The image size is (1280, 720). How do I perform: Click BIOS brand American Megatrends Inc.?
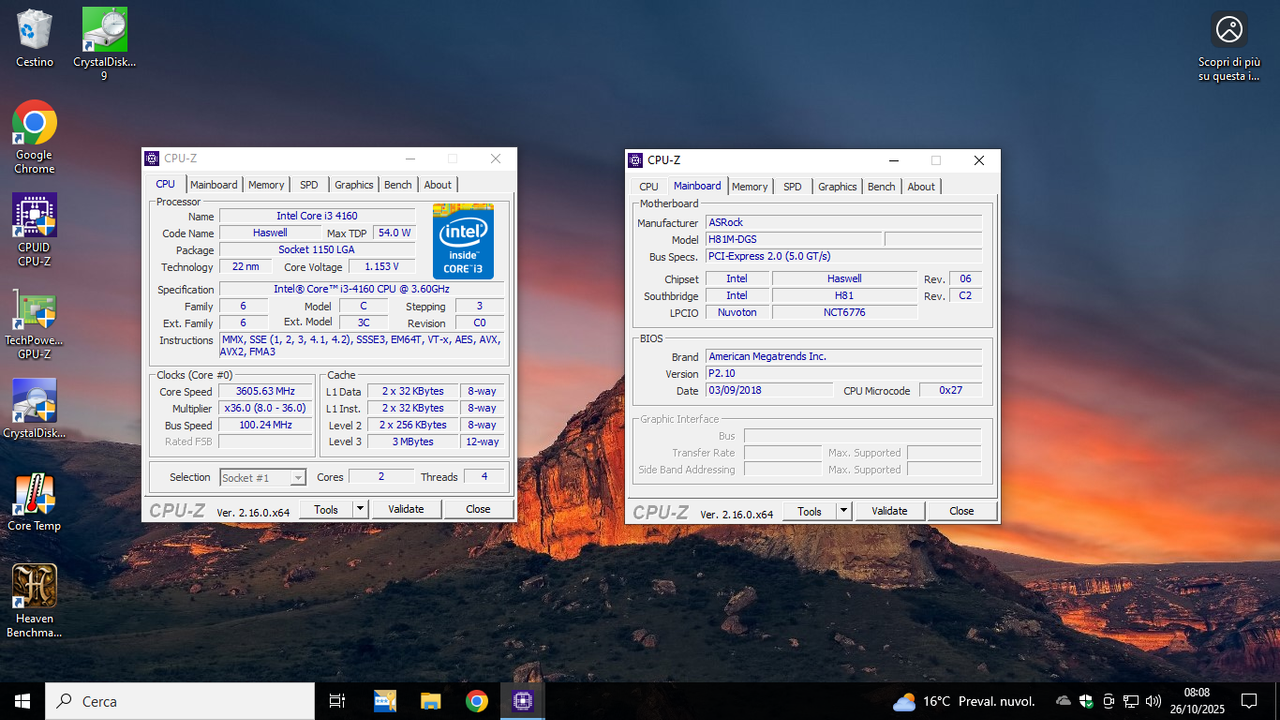coord(843,357)
